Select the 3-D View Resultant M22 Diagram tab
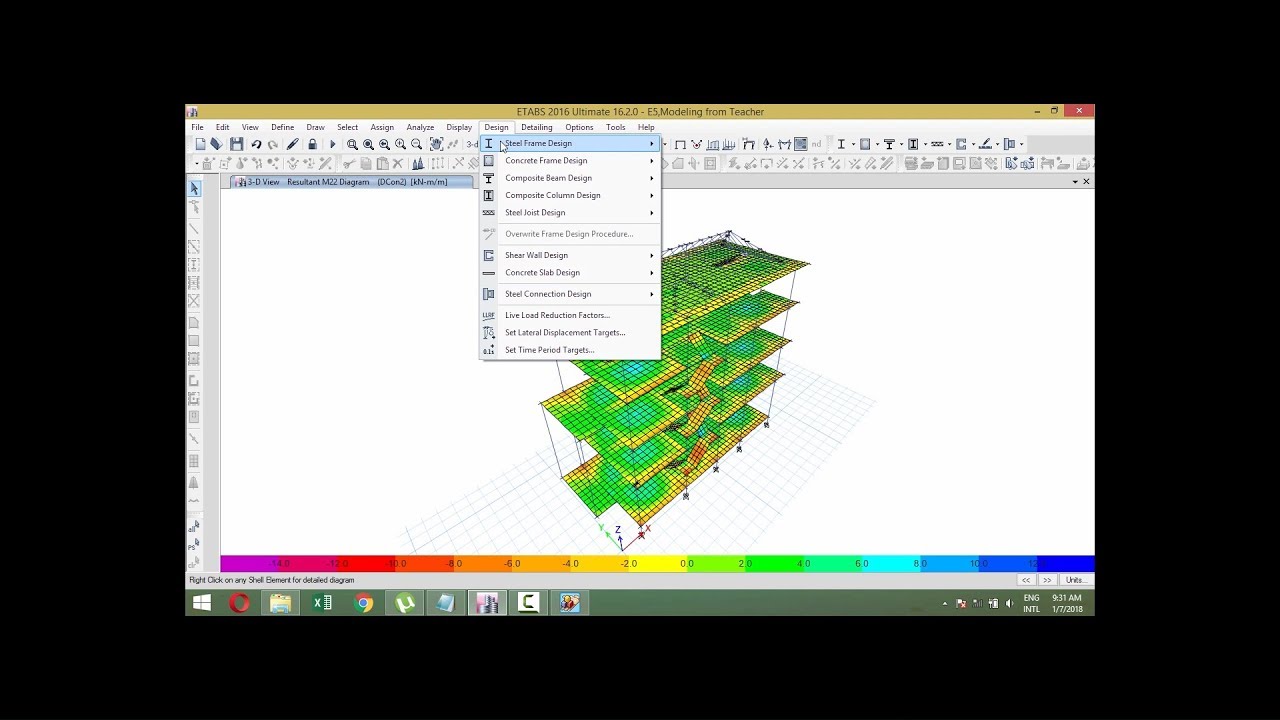The height and width of the screenshot is (720, 1280). (352, 182)
